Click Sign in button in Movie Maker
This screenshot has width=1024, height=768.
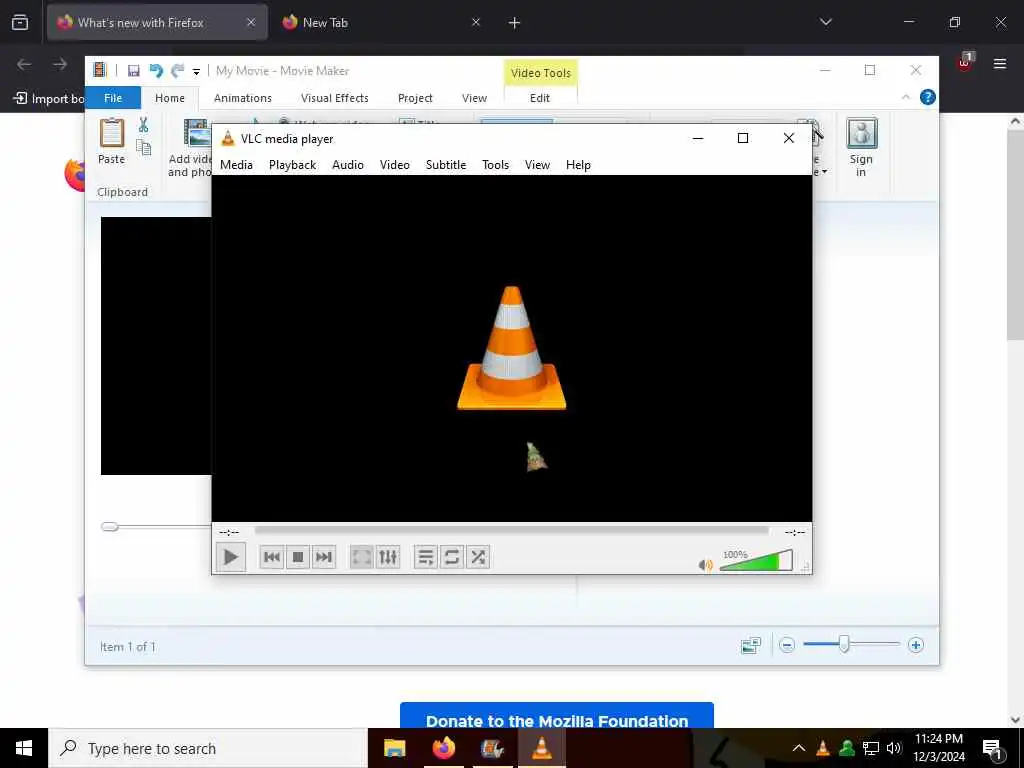(861, 148)
